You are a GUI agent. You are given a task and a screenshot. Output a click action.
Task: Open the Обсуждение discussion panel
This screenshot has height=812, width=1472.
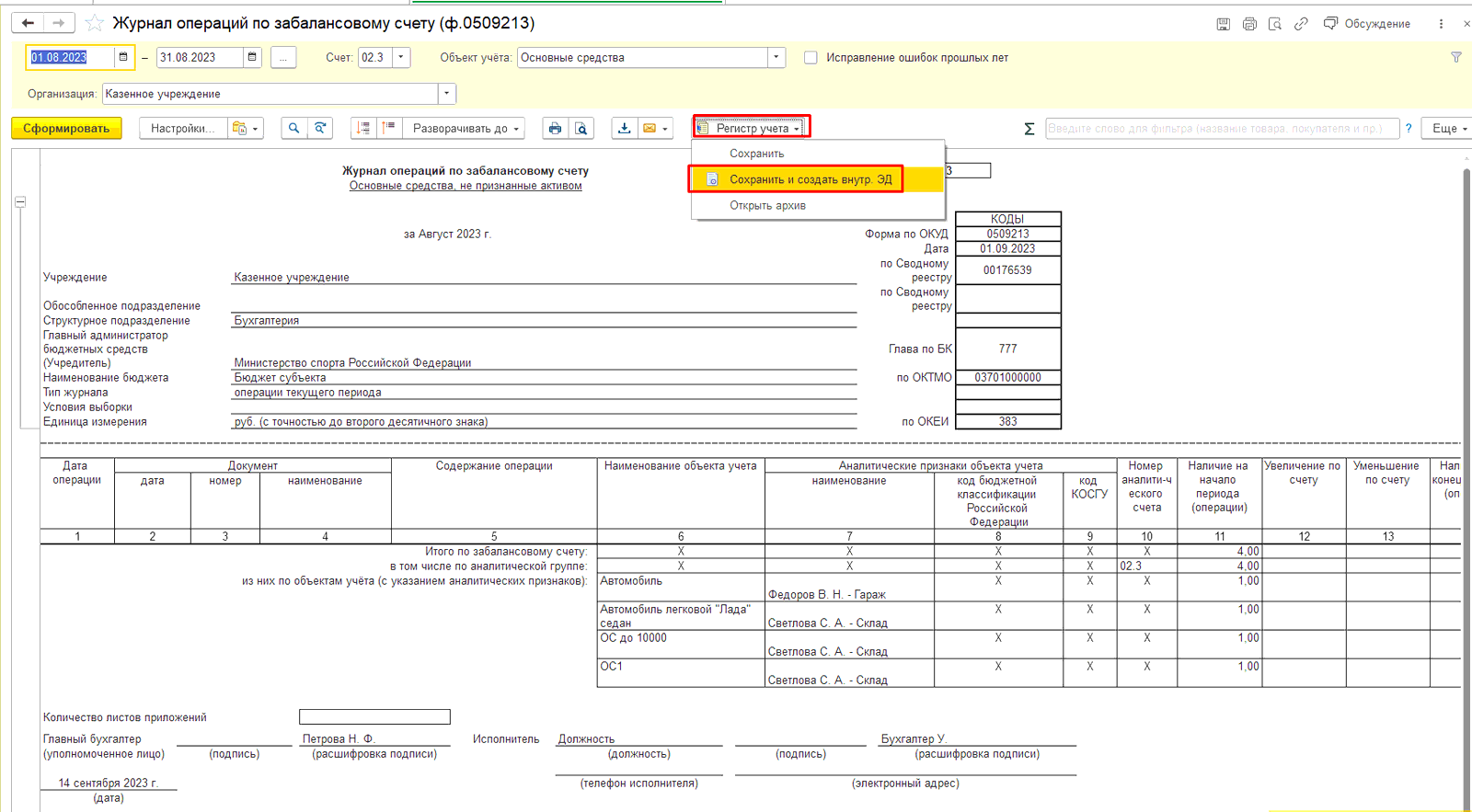pos(1366,24)
